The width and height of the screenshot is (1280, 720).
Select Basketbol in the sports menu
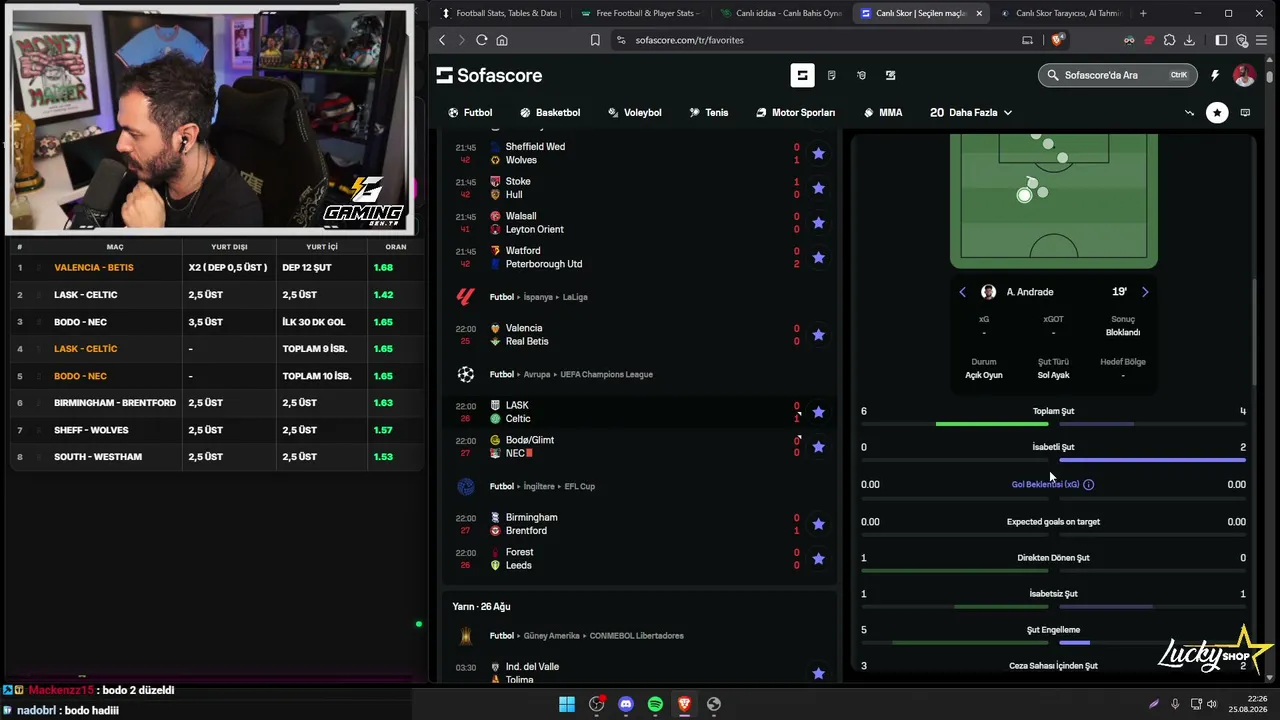point(550,113)
